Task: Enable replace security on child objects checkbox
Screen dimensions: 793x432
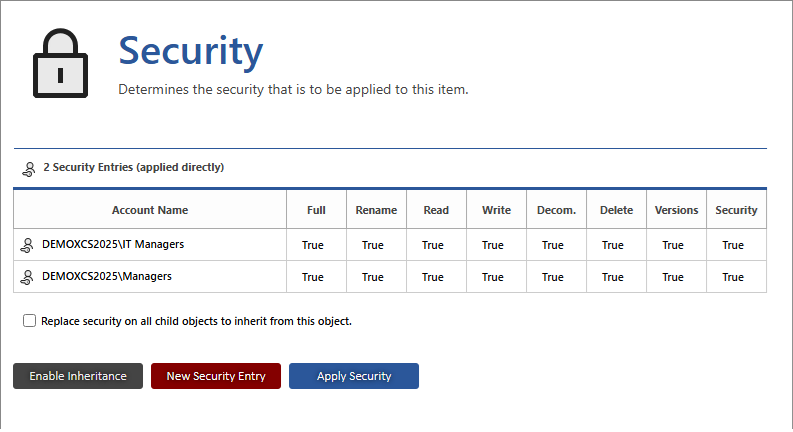Action: (x=30, y=321)
